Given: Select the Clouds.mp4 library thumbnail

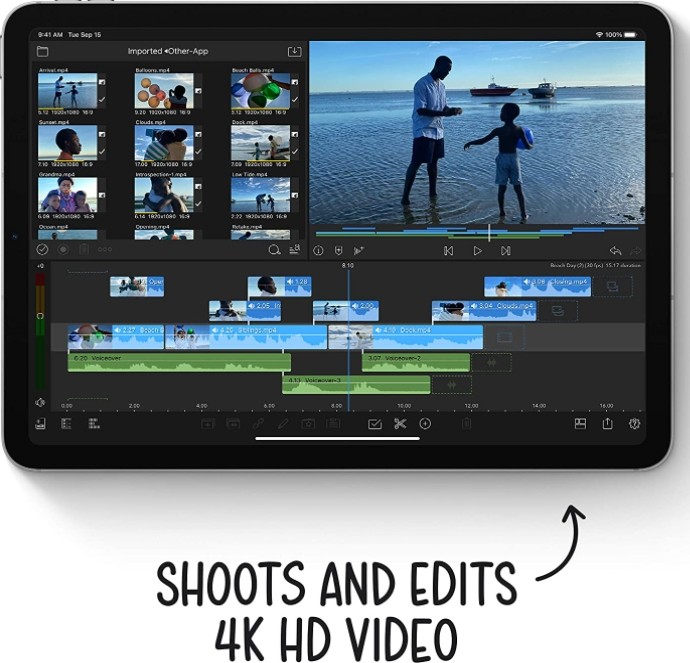Looking at the screenshot, I should (x=164, y=143).
